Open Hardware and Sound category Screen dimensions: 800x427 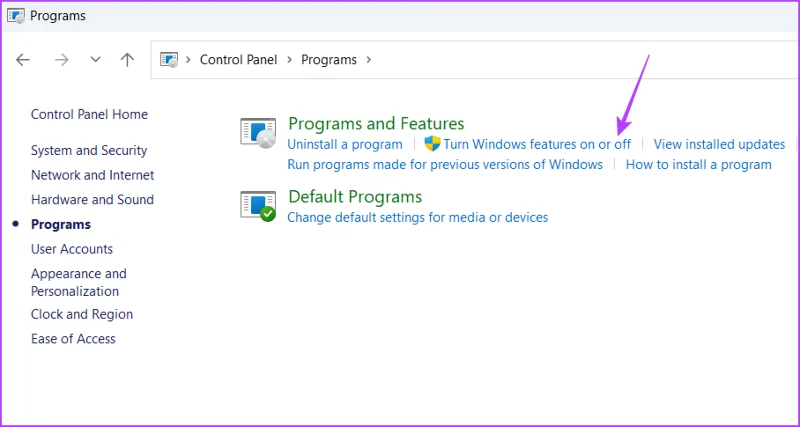coord(92,199)
